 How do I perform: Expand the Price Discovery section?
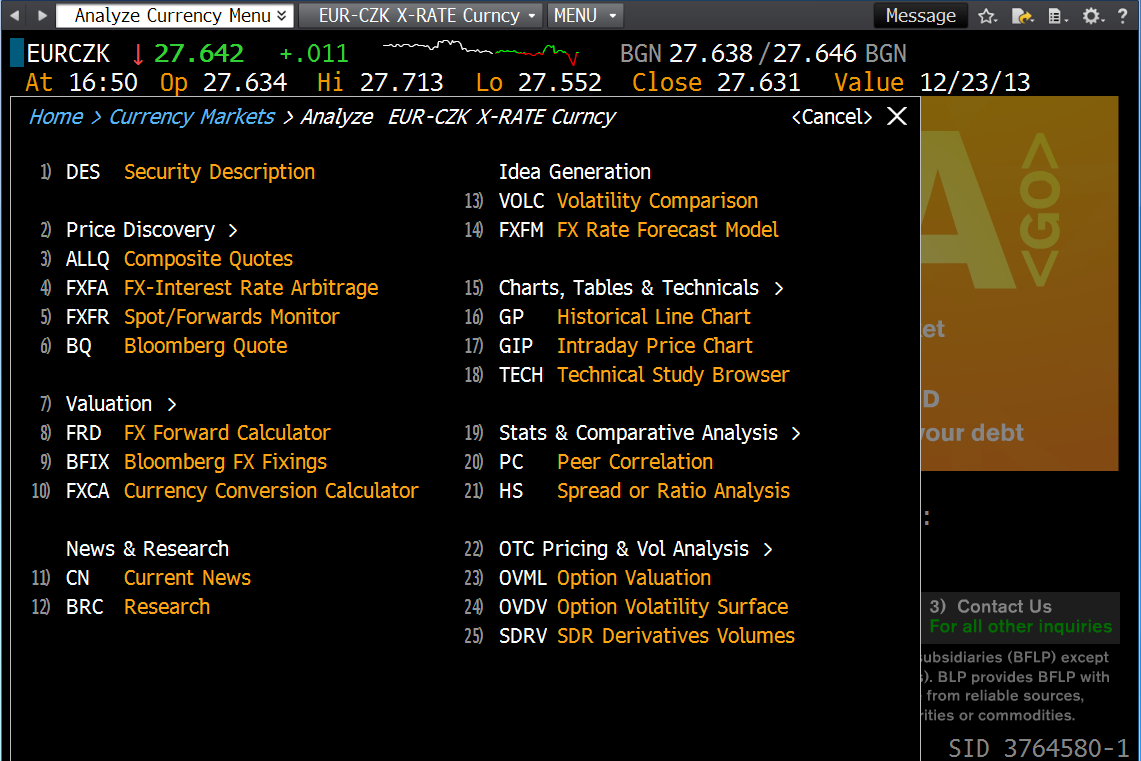140,230
